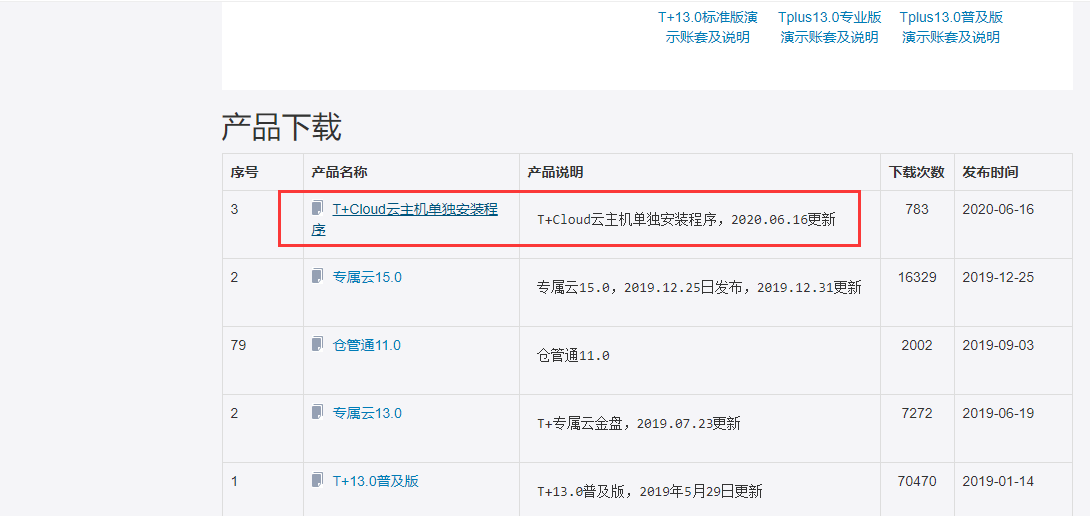
Task: Click serial number 3 in T+Cloud row
Action: click(234, 209)
